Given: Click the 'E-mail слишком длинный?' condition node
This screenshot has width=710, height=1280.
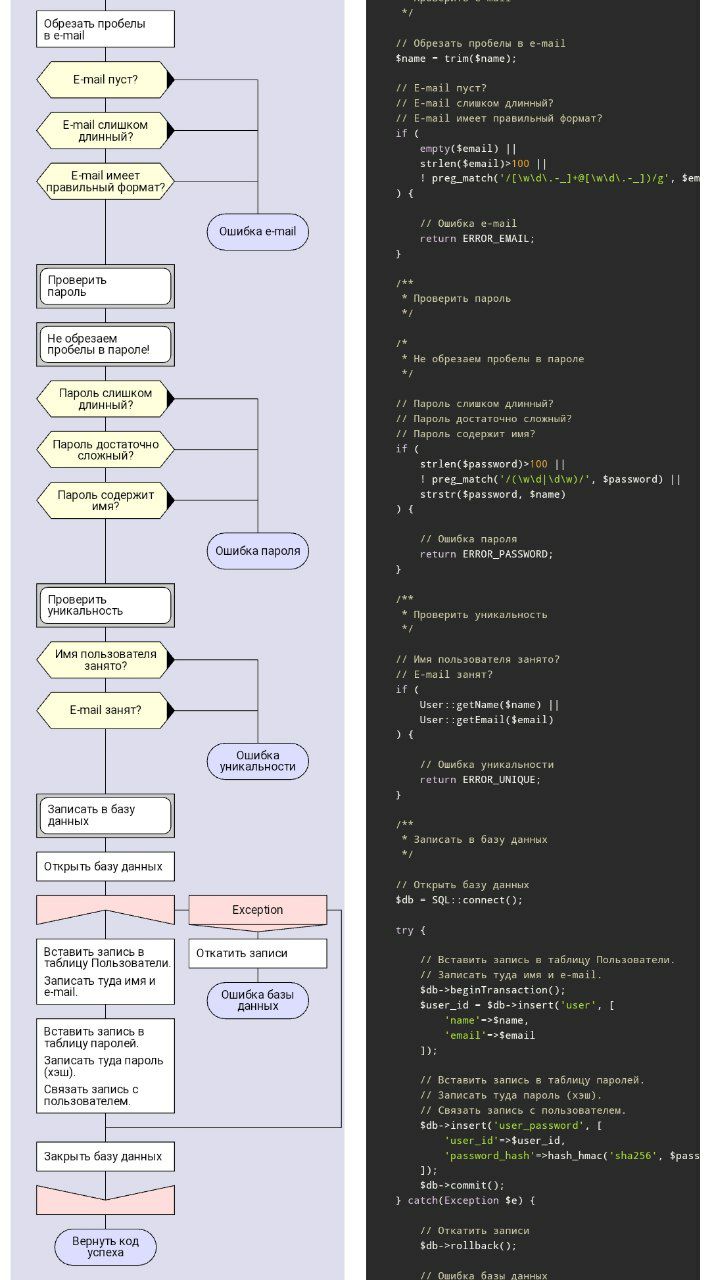Looking at the screenshot, I should tap(105, 131).
